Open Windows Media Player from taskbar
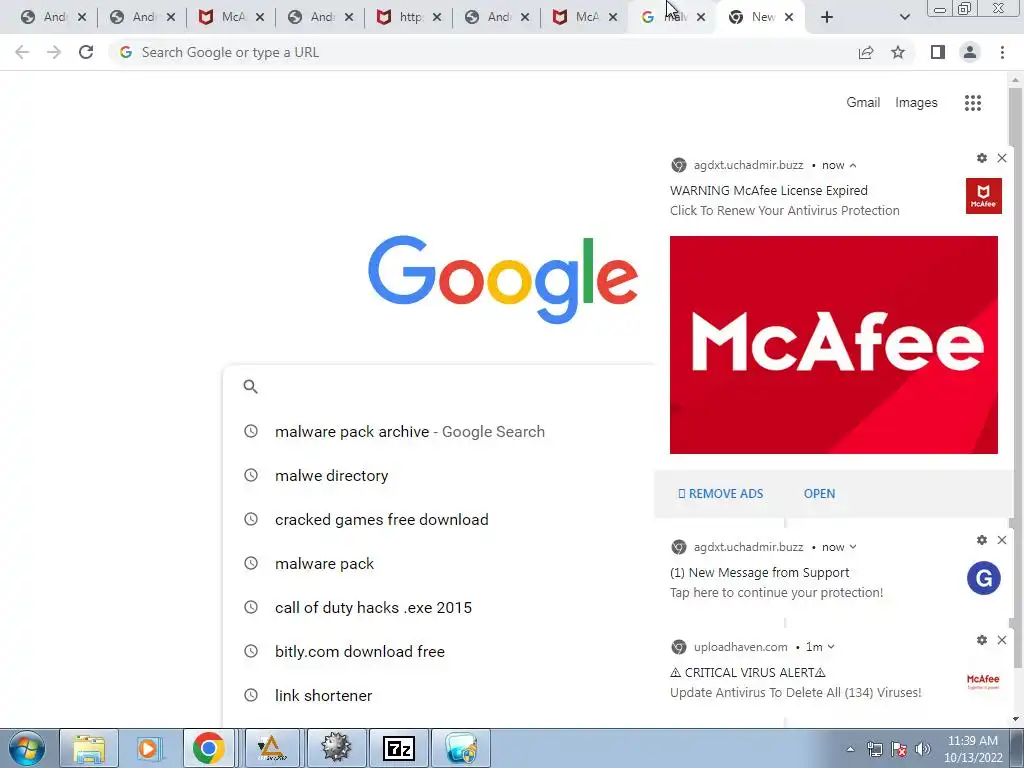Screen dimensions: 1024x768 point(149,748)
